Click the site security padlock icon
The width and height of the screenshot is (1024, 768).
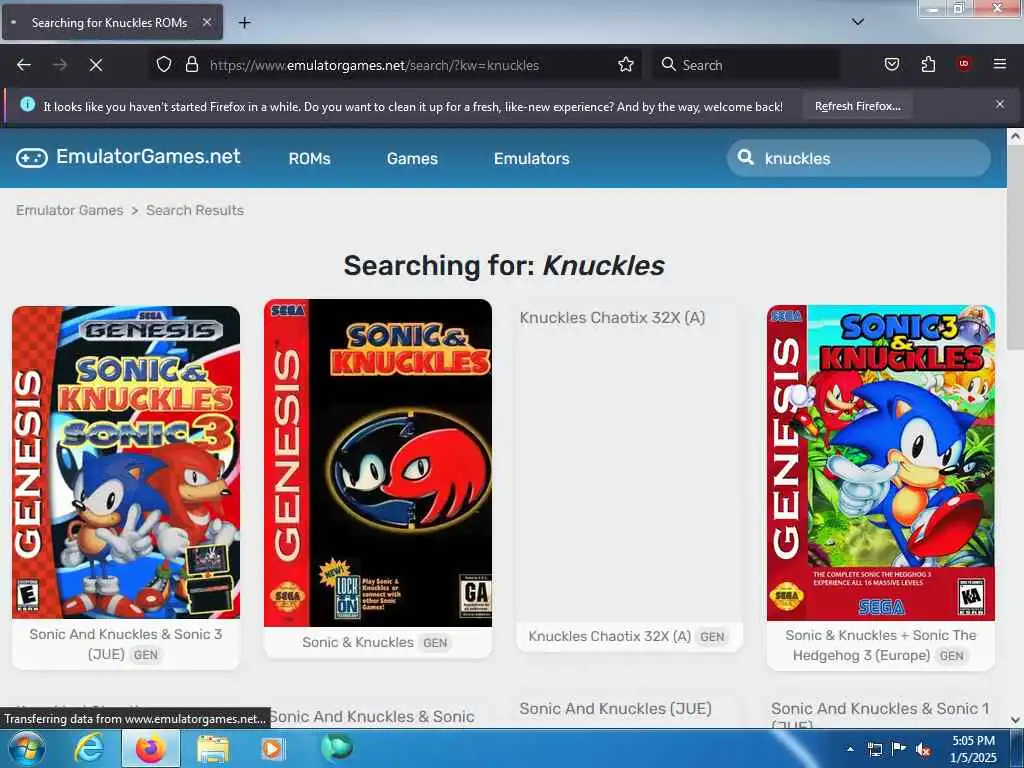pos(191,65)
